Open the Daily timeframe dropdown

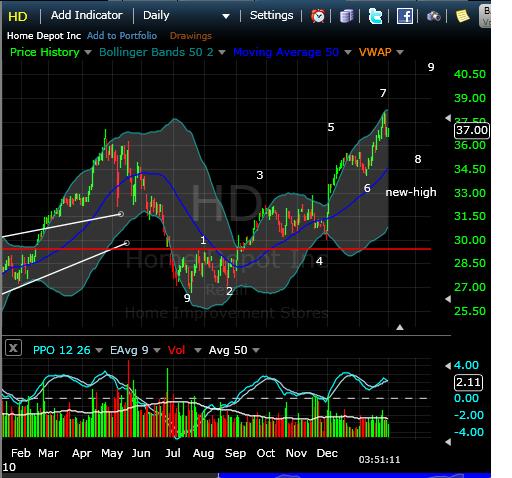[x=186, y=16]
